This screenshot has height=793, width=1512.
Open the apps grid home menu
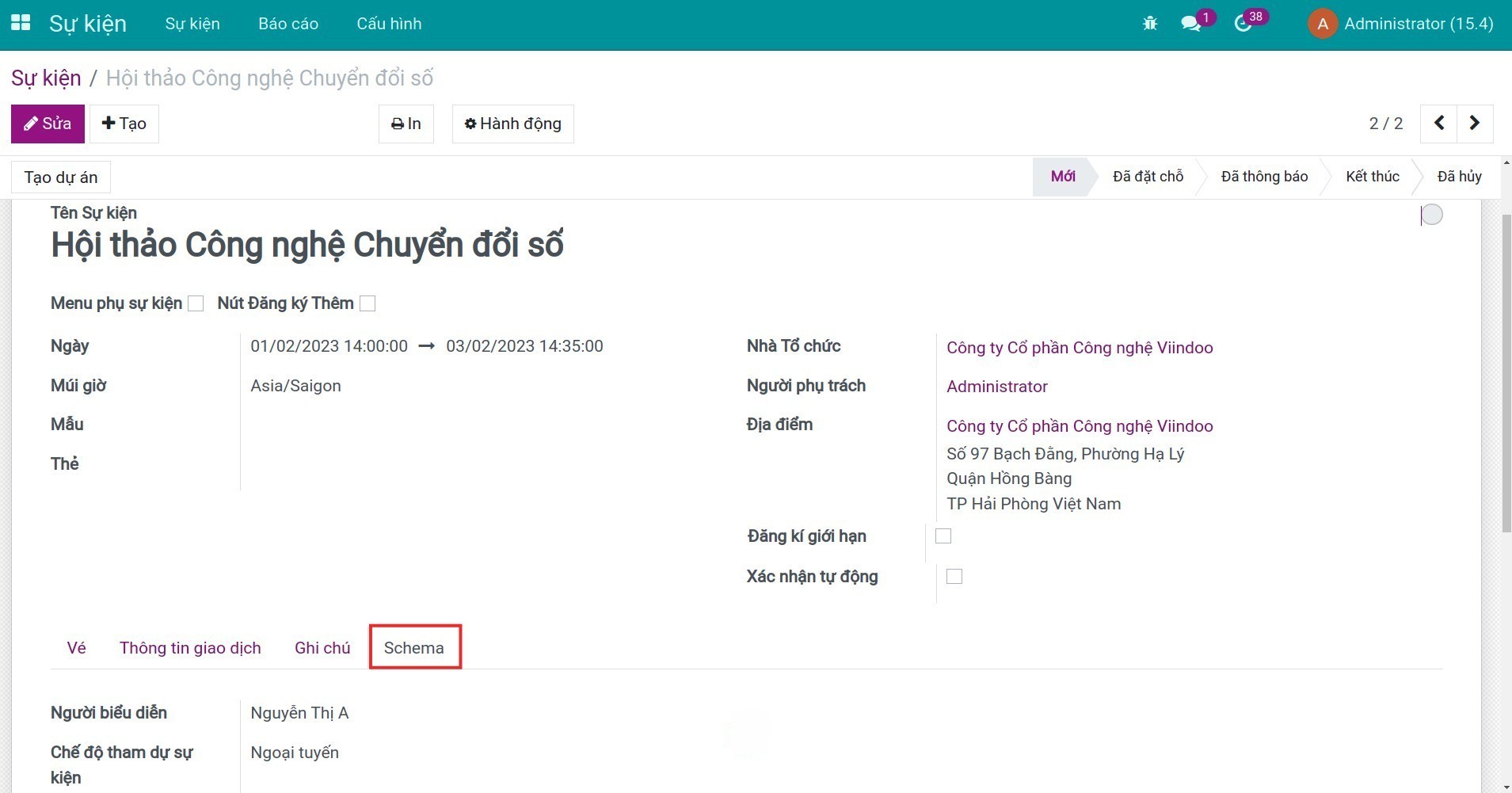pyautogui.click(x=21, y=23)
